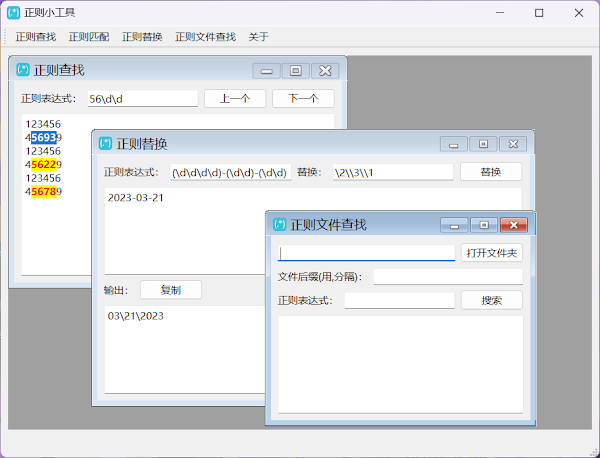600x458 pixels.
Task: Click the main window resize grip
Action: [594, 452]
